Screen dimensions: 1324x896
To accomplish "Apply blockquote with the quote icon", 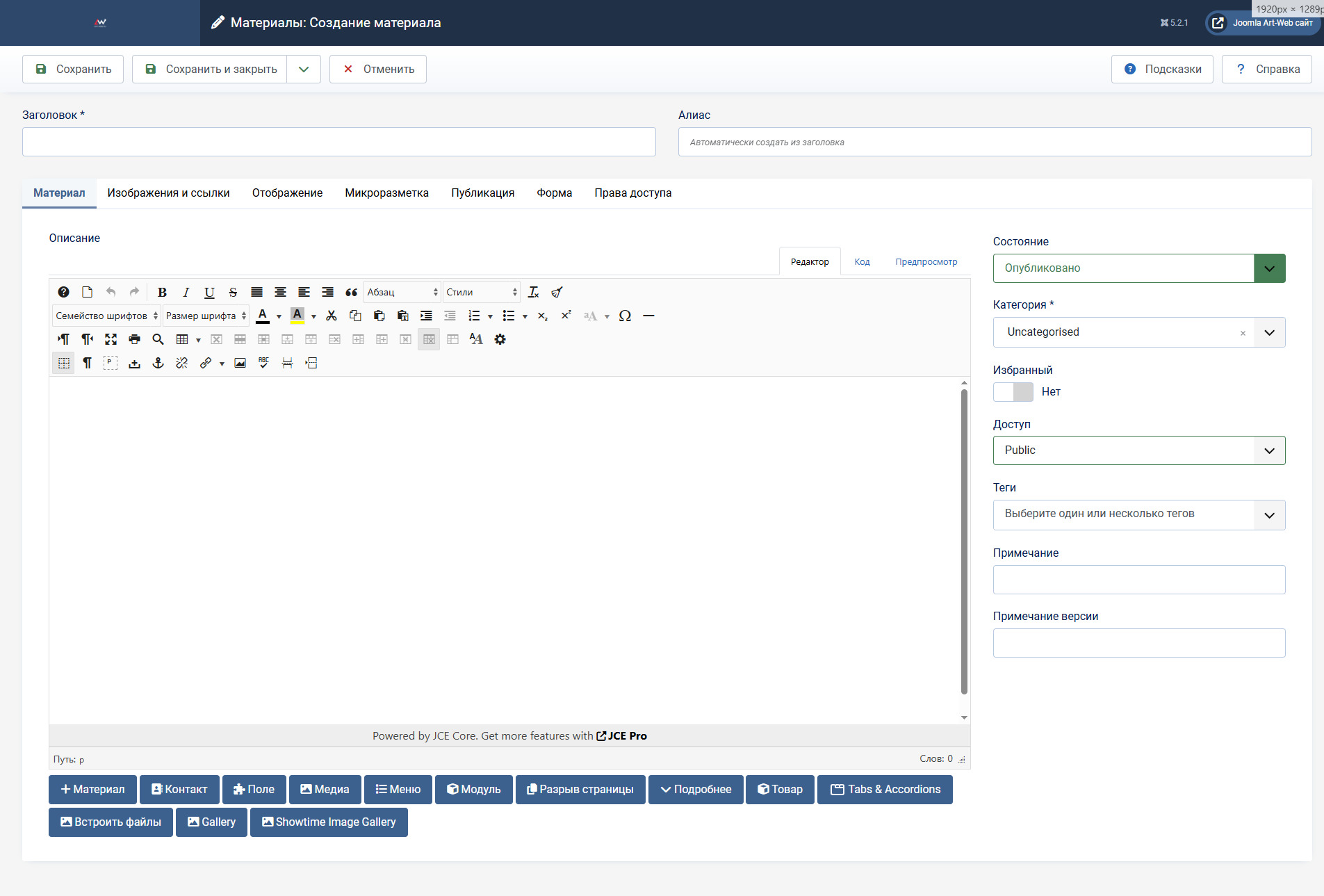I will coord(352,293).
